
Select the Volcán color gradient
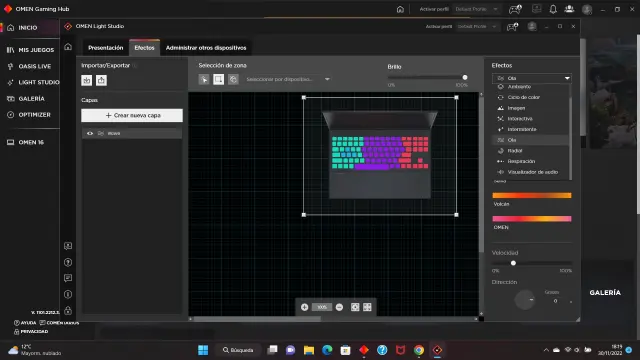[x=532, y=196]
